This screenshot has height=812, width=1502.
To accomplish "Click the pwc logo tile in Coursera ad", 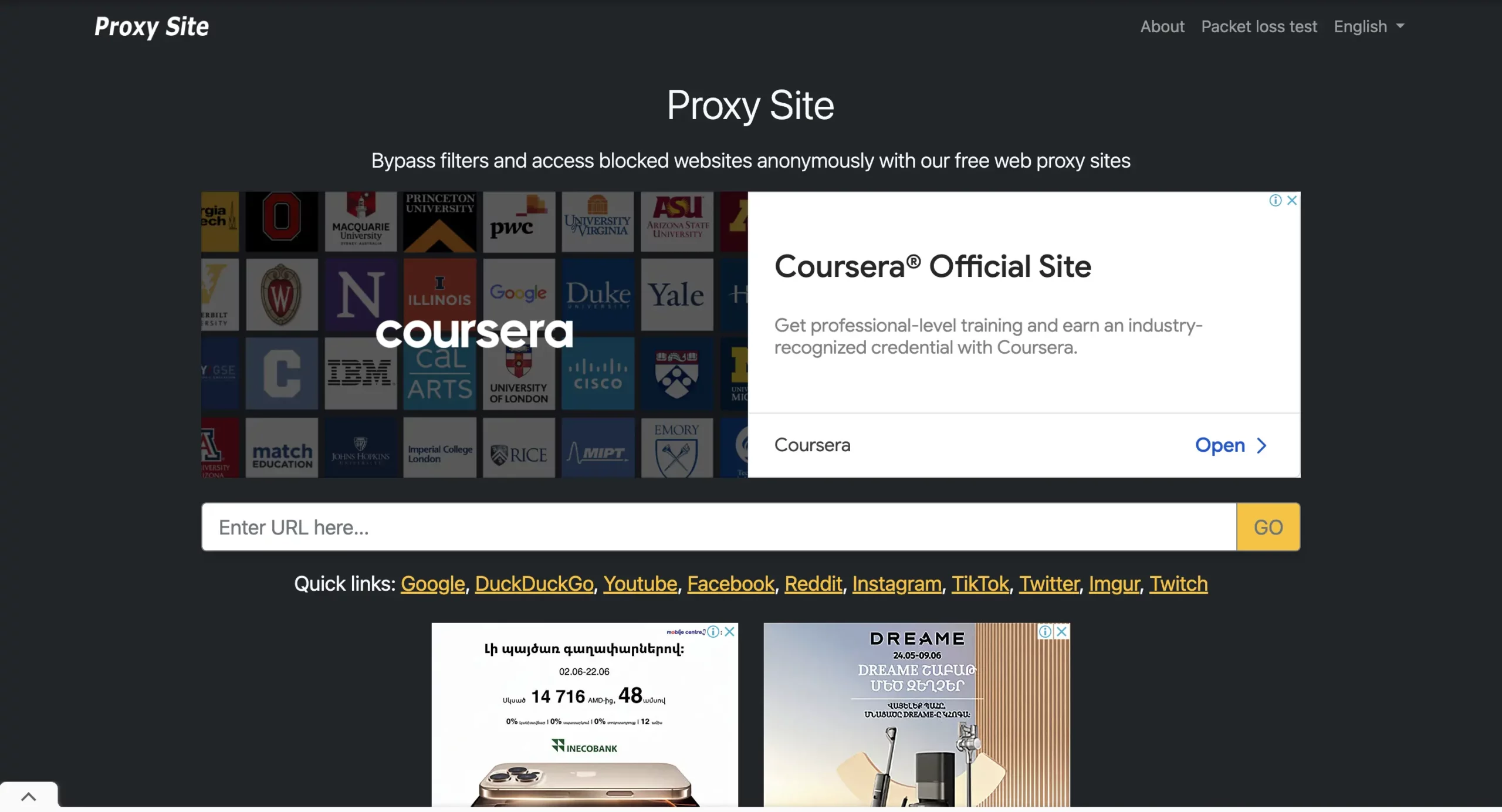I will 519,221.
